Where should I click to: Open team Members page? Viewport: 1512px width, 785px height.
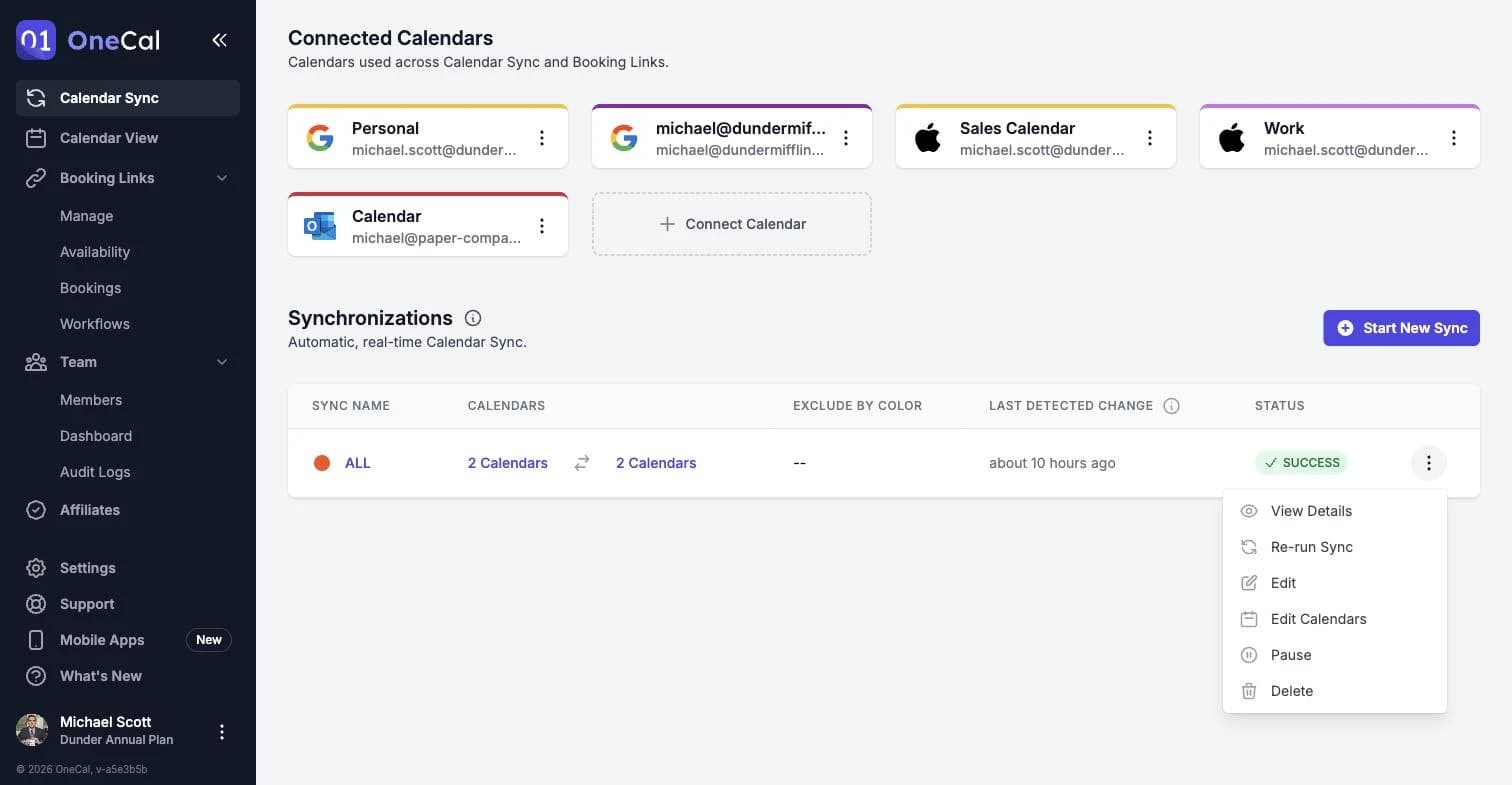click(91, 400)
